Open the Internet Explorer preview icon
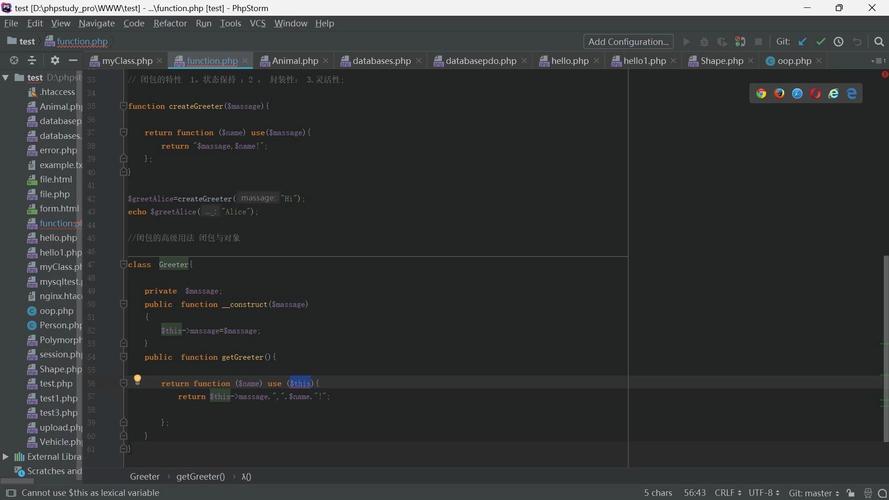 [x=833, y=94]
